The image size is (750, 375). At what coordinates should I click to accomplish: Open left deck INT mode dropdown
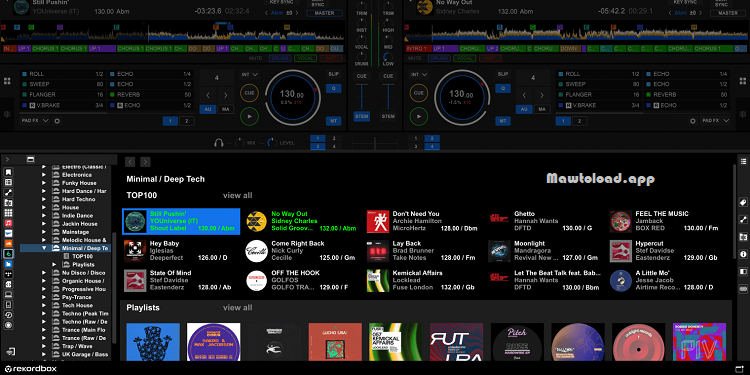(x=250, y=75)
